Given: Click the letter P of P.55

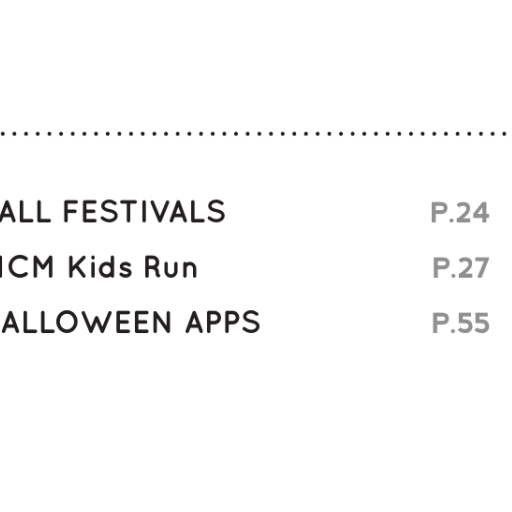Looking at the screenshot, I should tap(440, 323).
